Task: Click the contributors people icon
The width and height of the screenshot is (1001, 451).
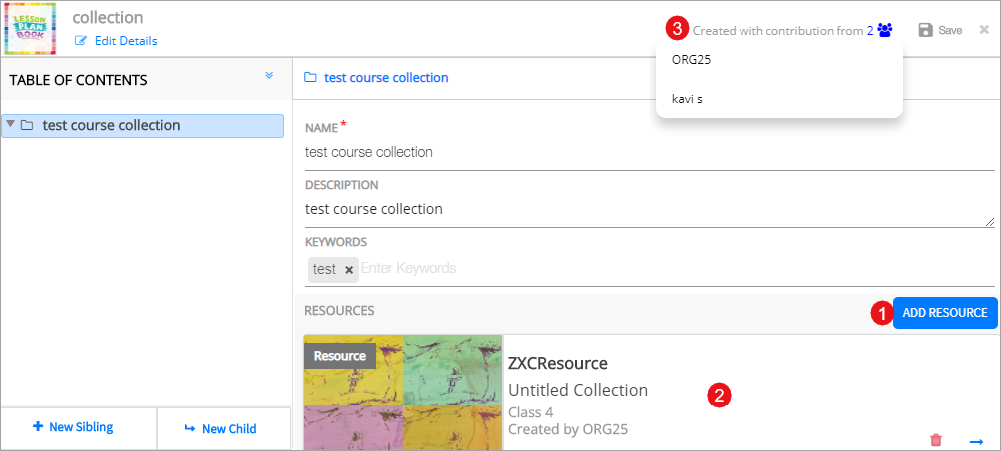Action: pos(885,31)
